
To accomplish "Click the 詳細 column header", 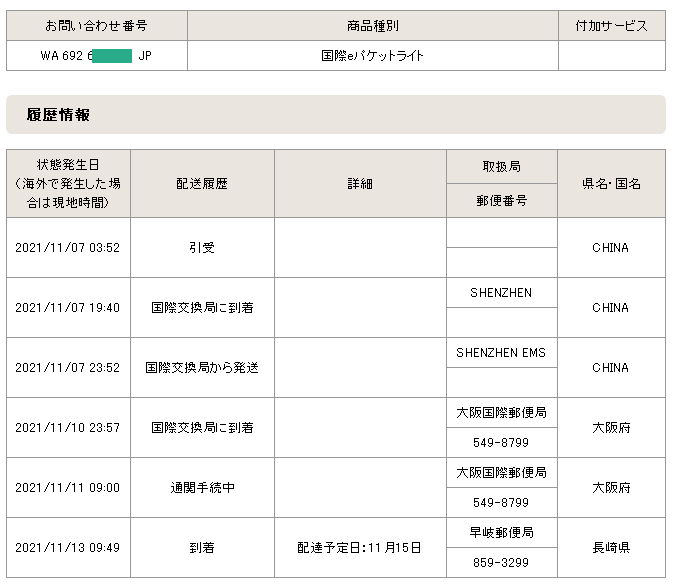I will pyautogui.click(x=360, y=183).
